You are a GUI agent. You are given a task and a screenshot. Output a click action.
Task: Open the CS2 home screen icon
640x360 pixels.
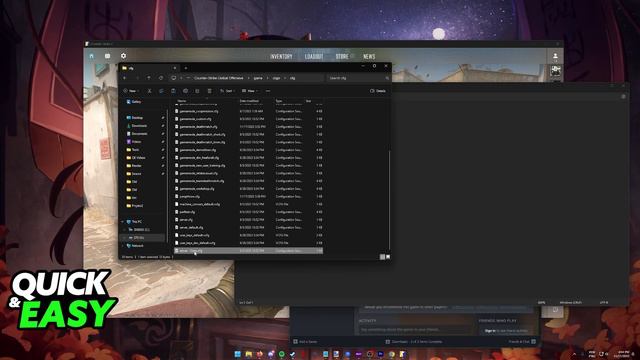click(91, 56)
